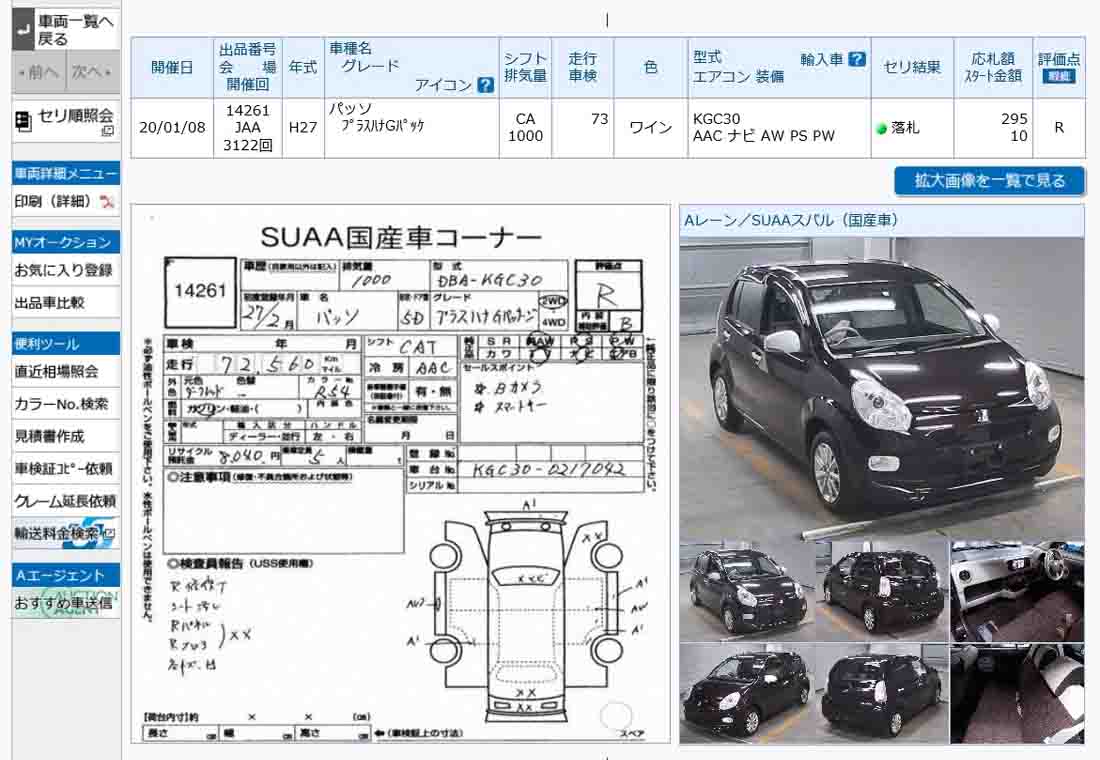The height and width of the screenshot is (760, 1100).
Task: Click the date cell 20/01/08
Action: 172,128
